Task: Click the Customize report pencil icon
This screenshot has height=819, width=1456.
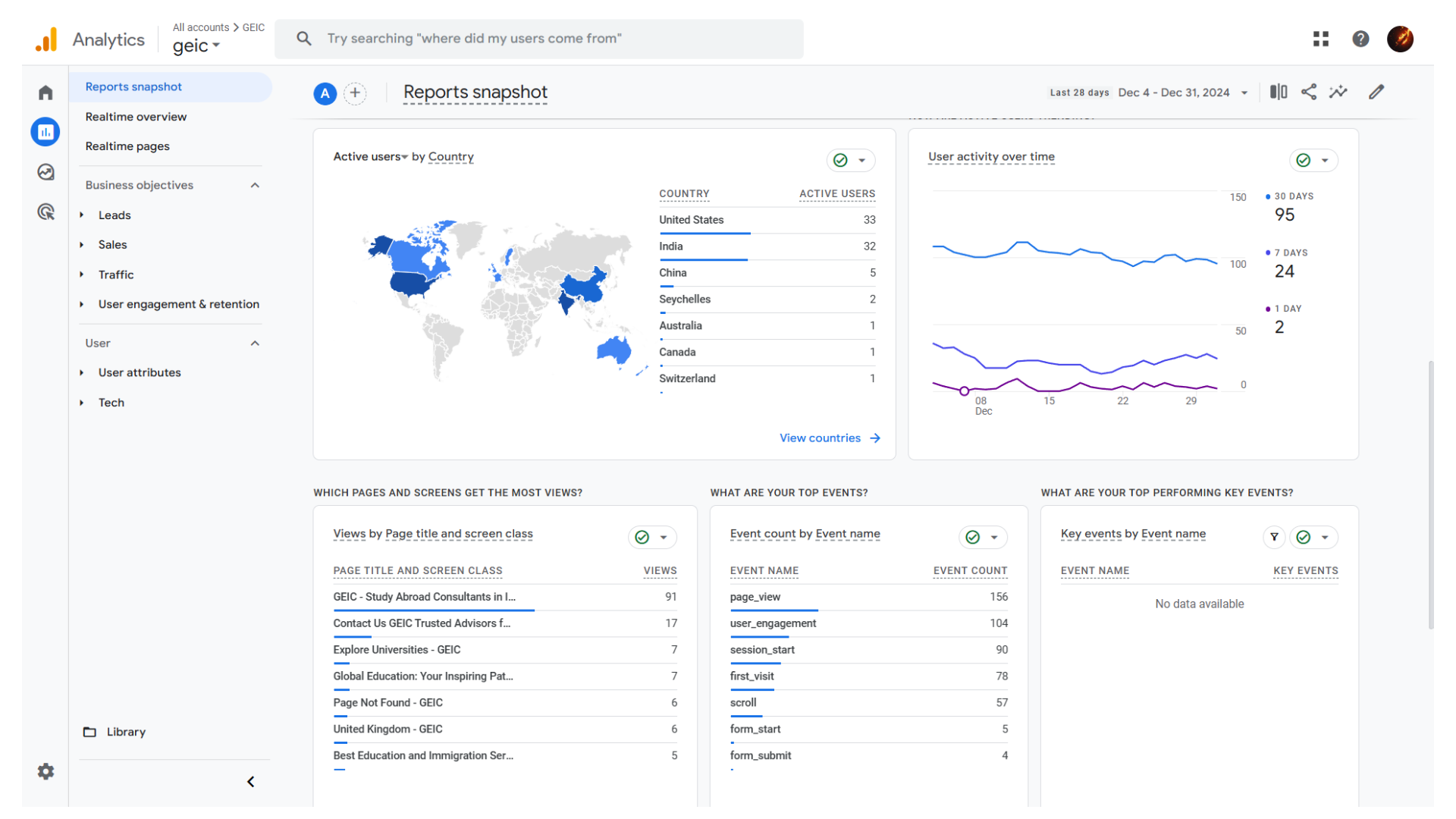Action: click(1376, 92)
